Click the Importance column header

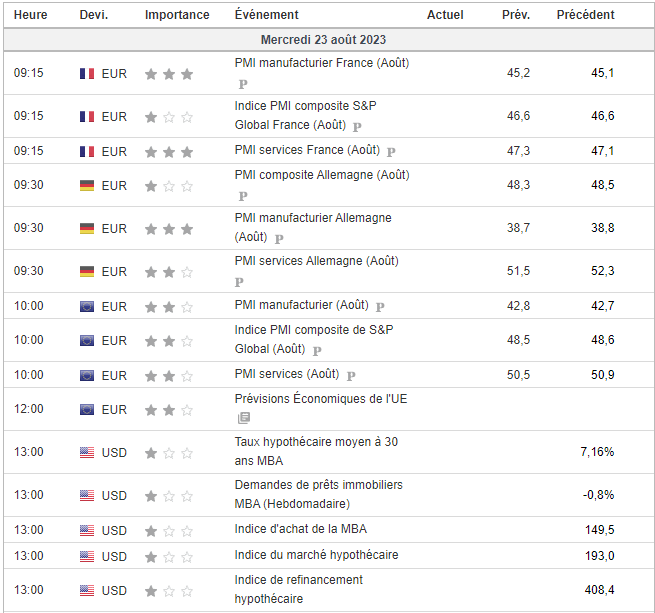(x=177, y=15)
